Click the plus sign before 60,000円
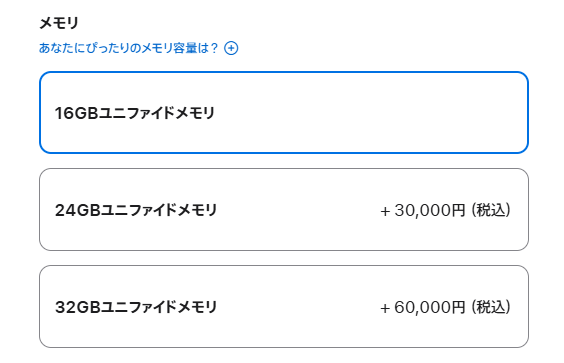Screen dimensions: 564x363 385,309
